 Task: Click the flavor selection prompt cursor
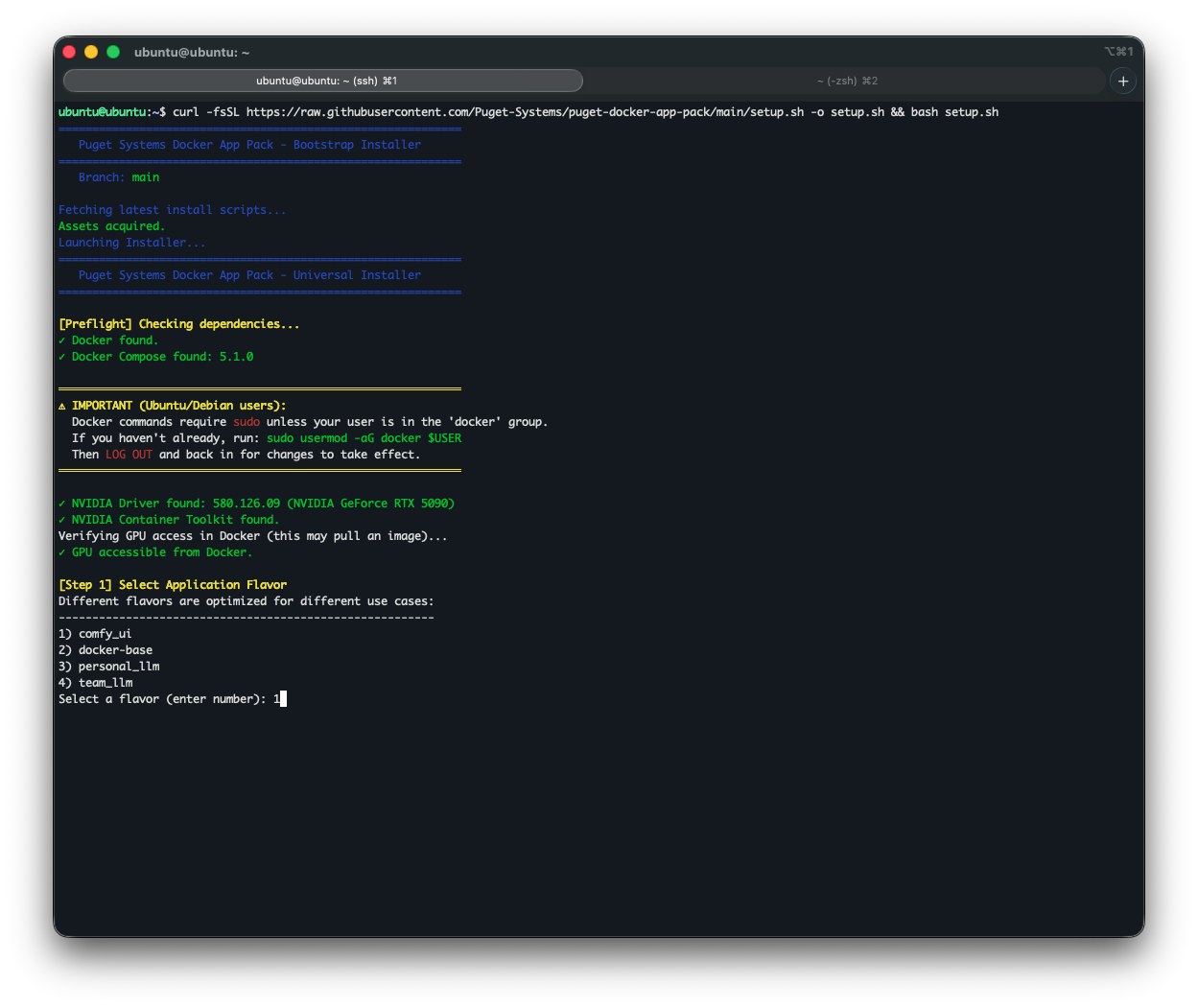[281, 698]
